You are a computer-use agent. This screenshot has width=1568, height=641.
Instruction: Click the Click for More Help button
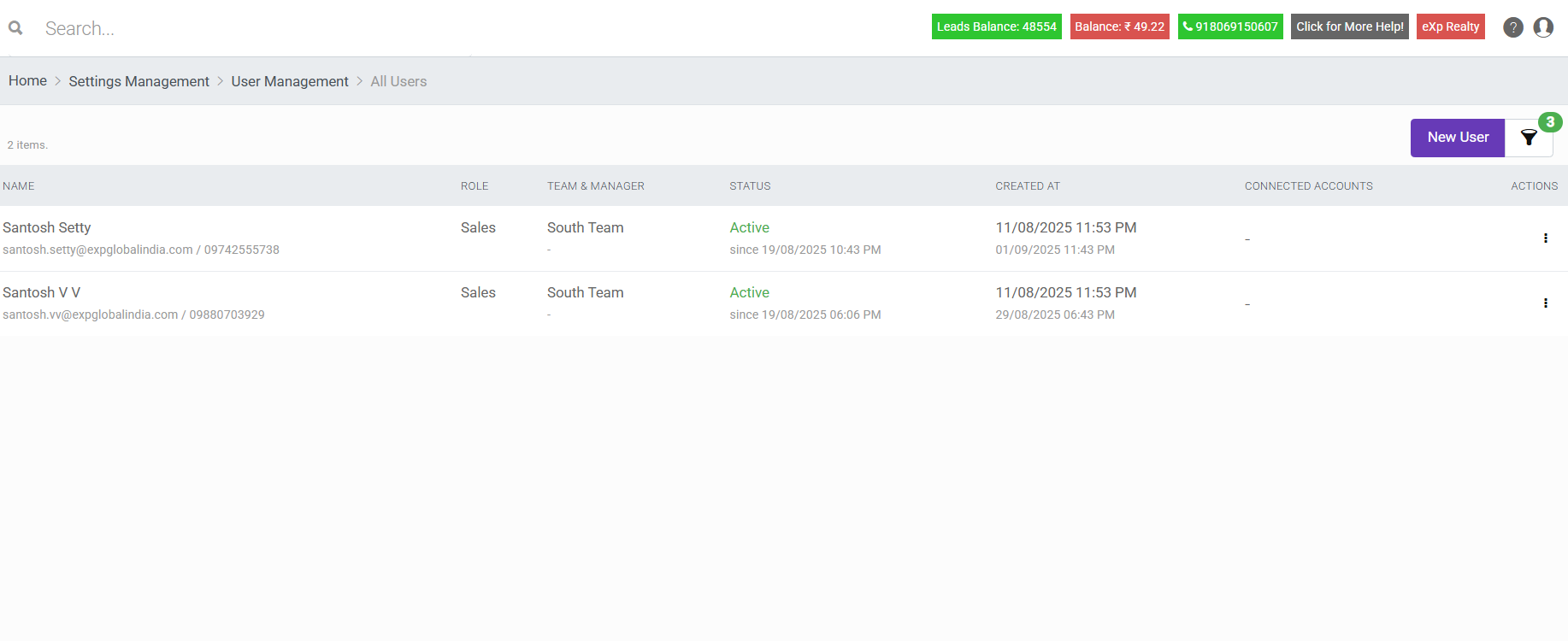[1349, 26]
